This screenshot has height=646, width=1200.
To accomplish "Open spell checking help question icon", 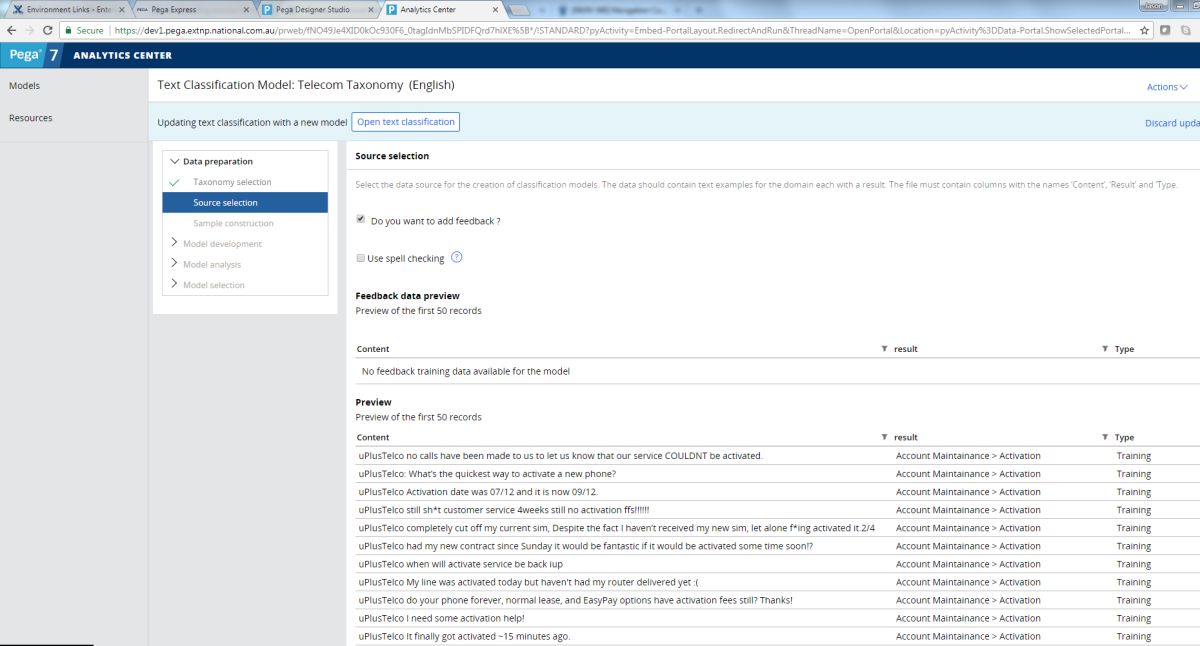I will pos(457,257).
